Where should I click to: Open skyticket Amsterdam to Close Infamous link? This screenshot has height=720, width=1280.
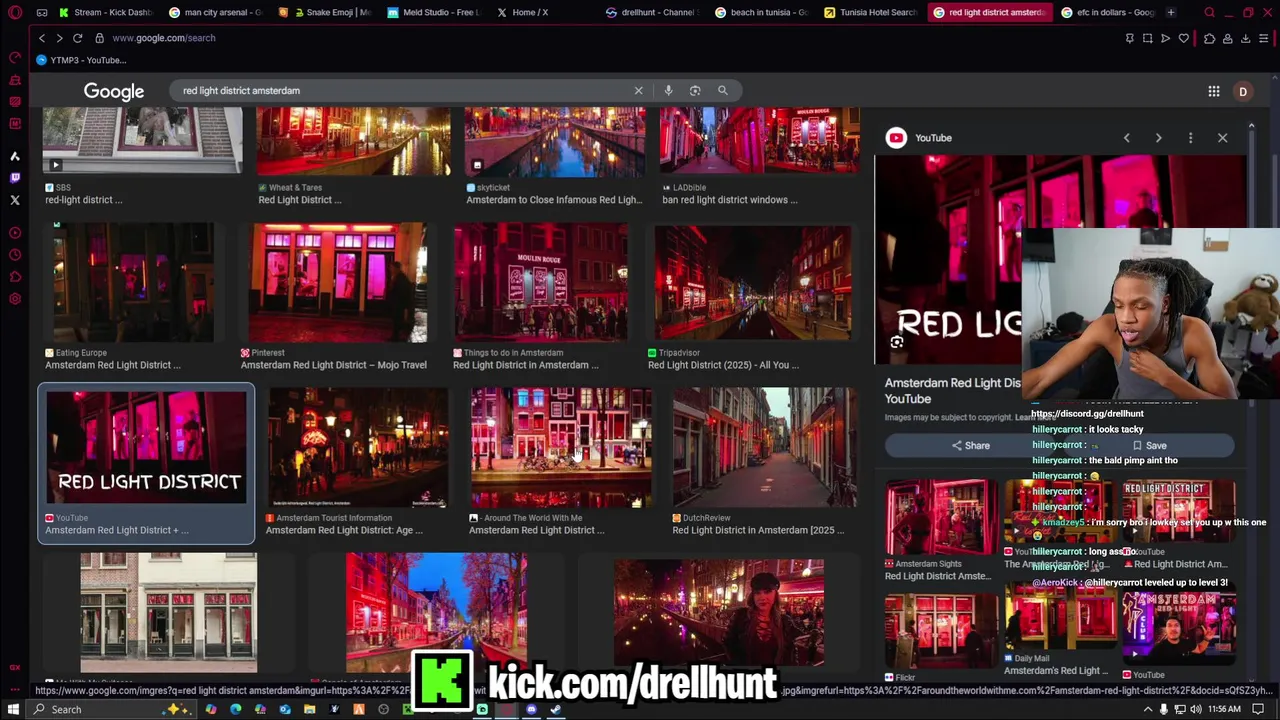coord(554,200)
